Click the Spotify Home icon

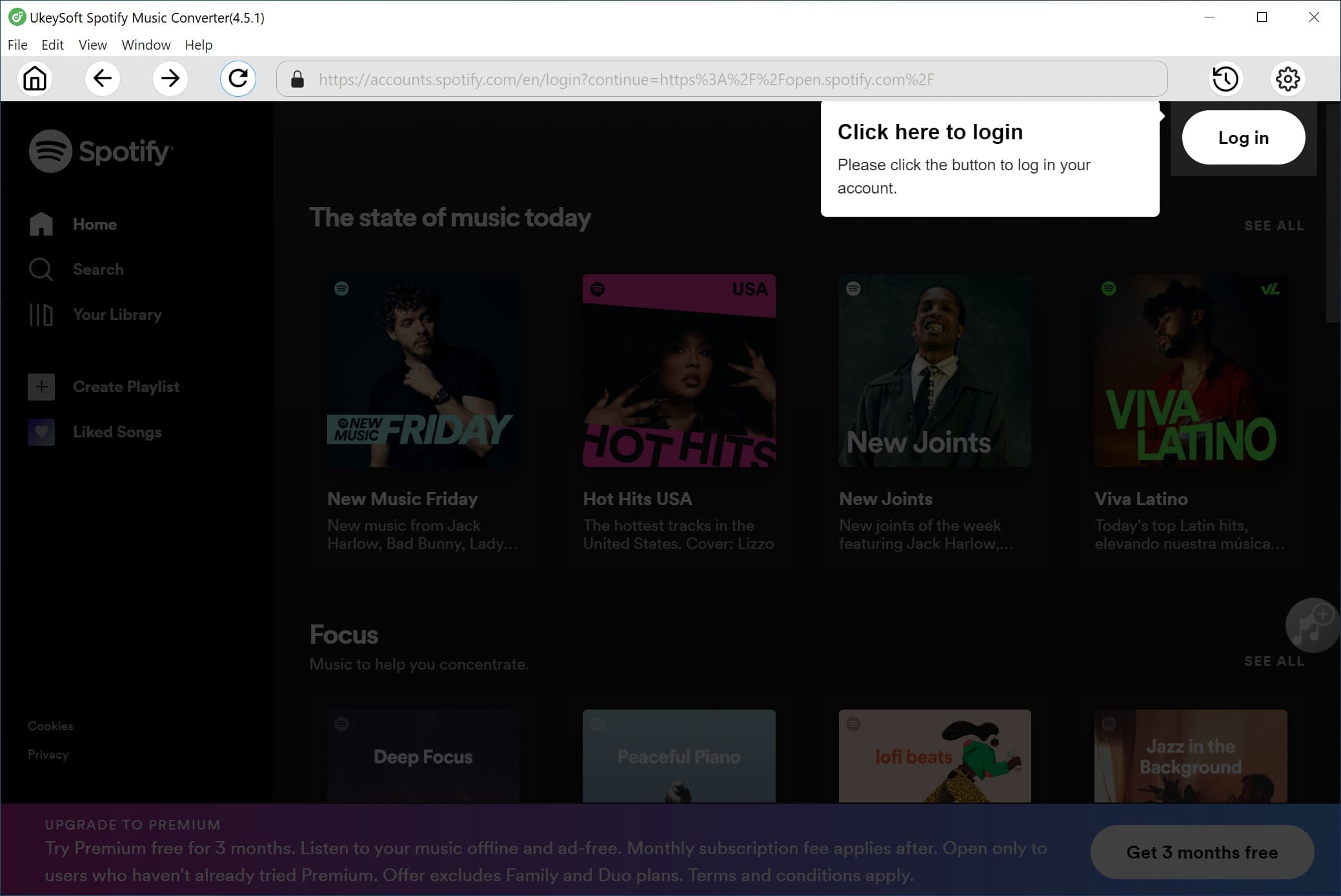coord(41,224)
